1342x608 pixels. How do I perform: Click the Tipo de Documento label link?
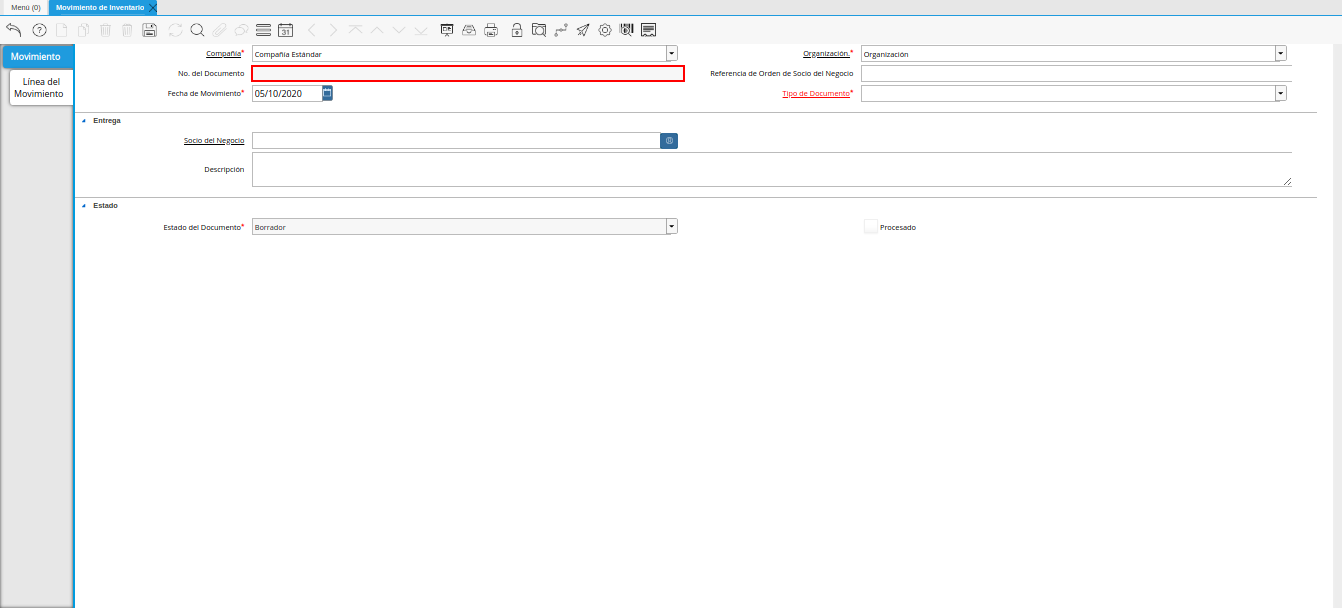pos(816,93)
